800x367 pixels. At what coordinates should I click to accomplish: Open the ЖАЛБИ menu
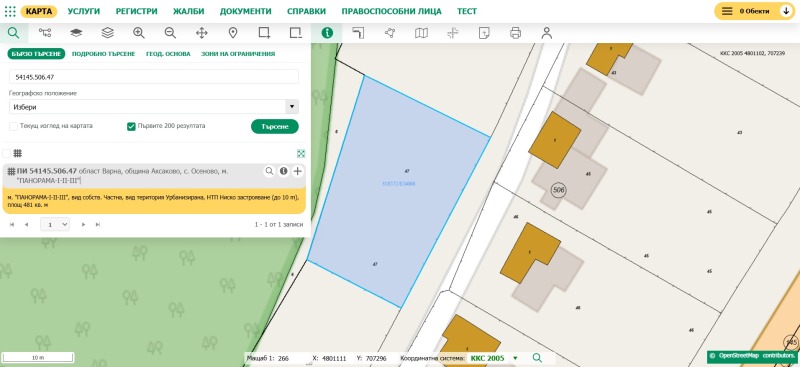pos(188,11)
